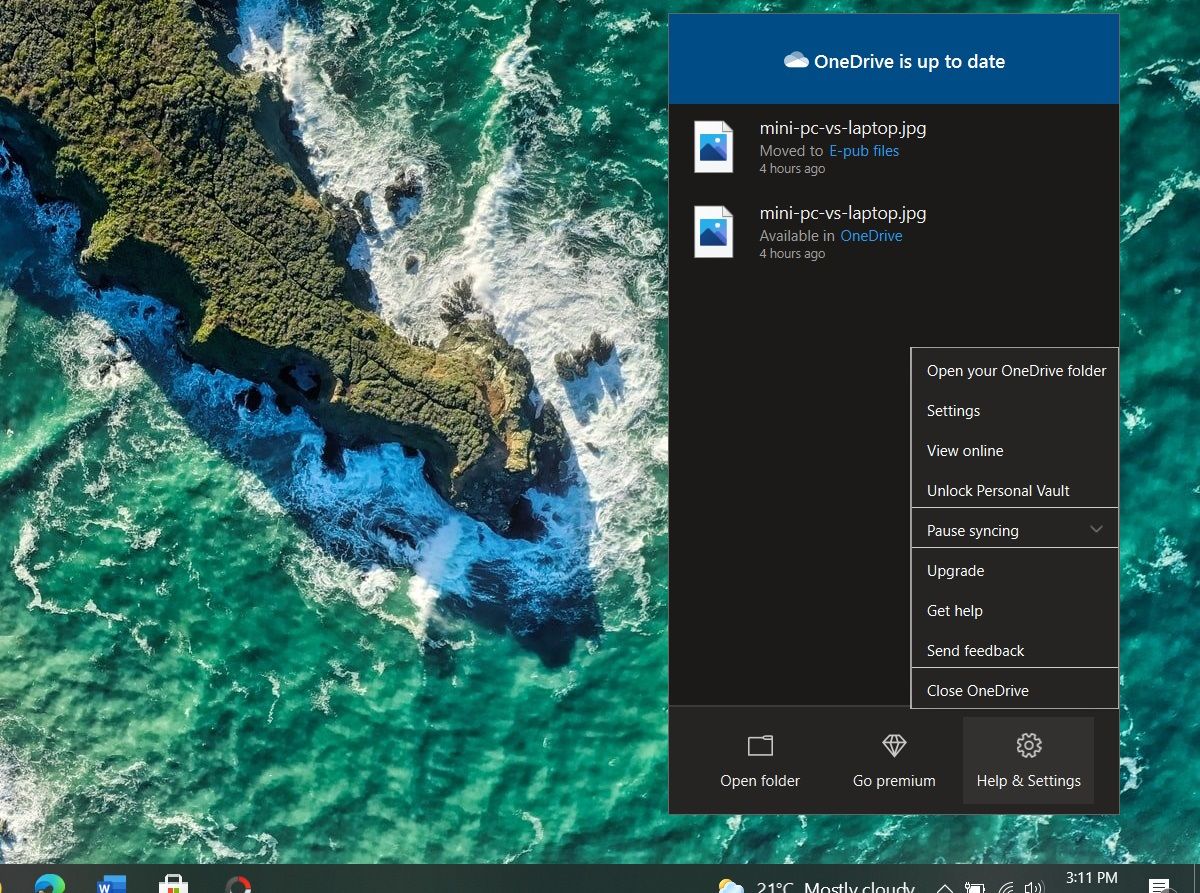Open the E-pub files folder link
This screenshot has width=1200, height=893.
tap(864, 151)
